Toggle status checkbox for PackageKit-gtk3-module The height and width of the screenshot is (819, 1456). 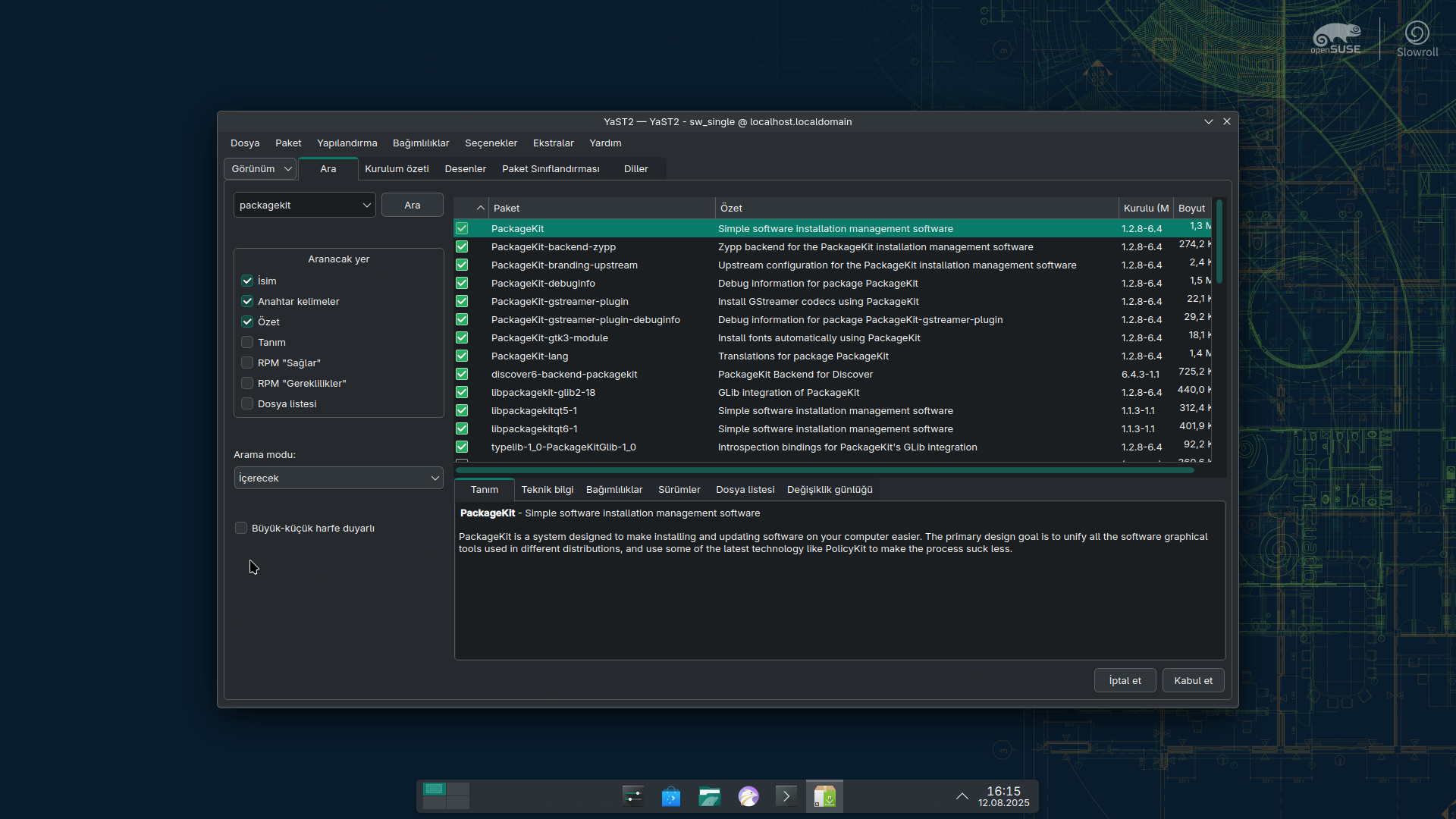[x=462, y=337]
